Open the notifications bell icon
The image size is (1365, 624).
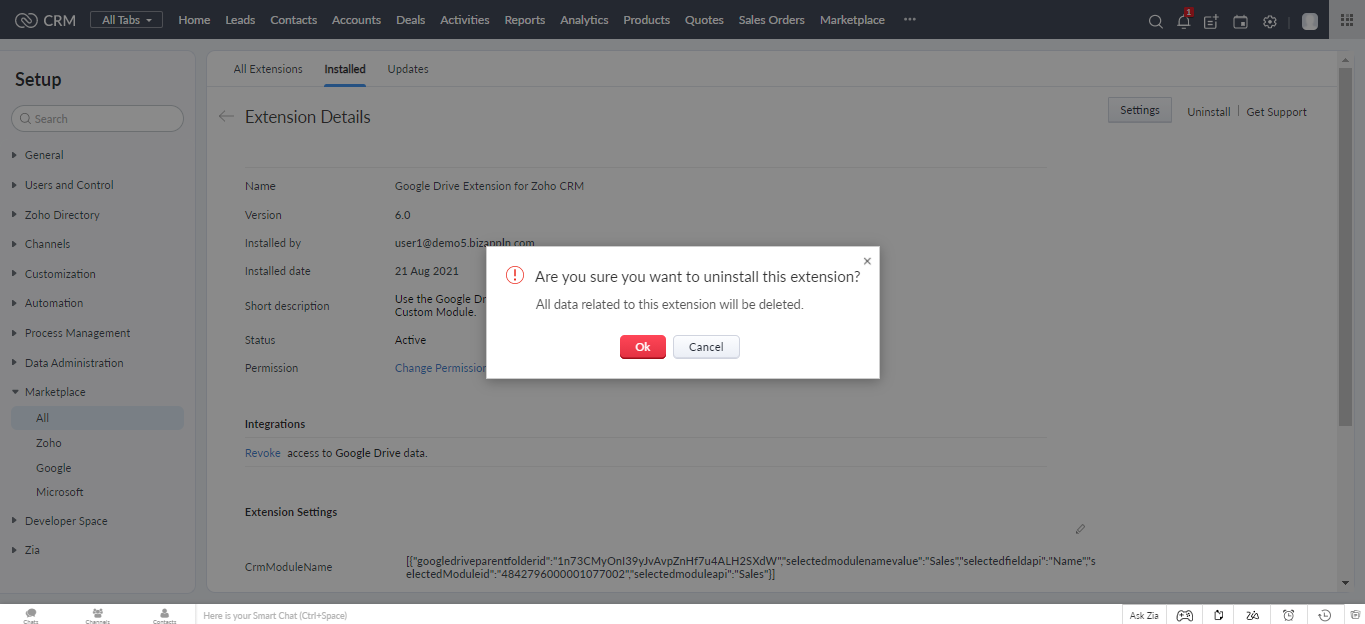tap(1184, 21)
